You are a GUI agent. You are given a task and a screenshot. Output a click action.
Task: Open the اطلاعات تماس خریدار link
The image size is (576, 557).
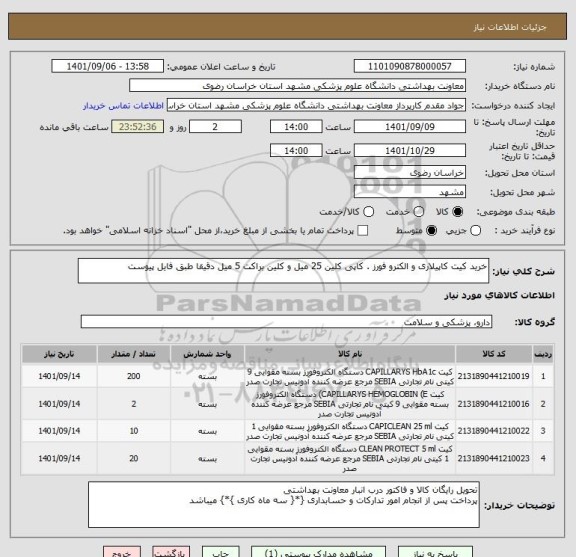pyautogui.click(x=123, y=106)
